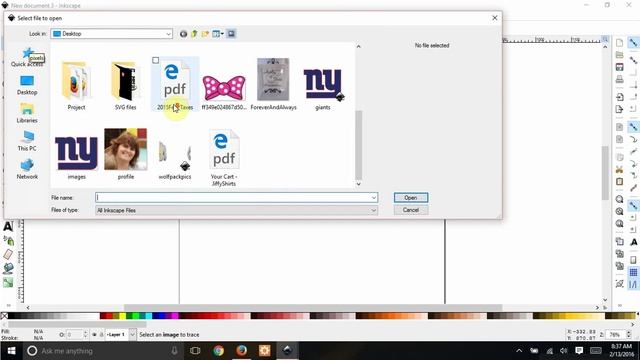Viewport: 640px width, 360px height.
Task: Toggle the preview pane icon in dialog toolbar
Action: [231, 34]
